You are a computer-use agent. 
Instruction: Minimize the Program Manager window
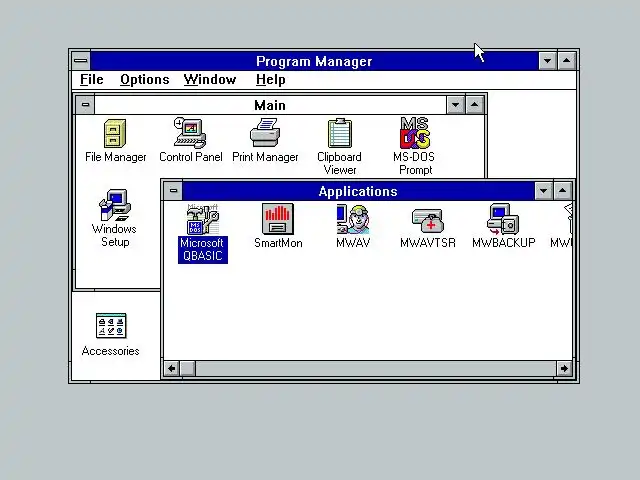[547, 61]
